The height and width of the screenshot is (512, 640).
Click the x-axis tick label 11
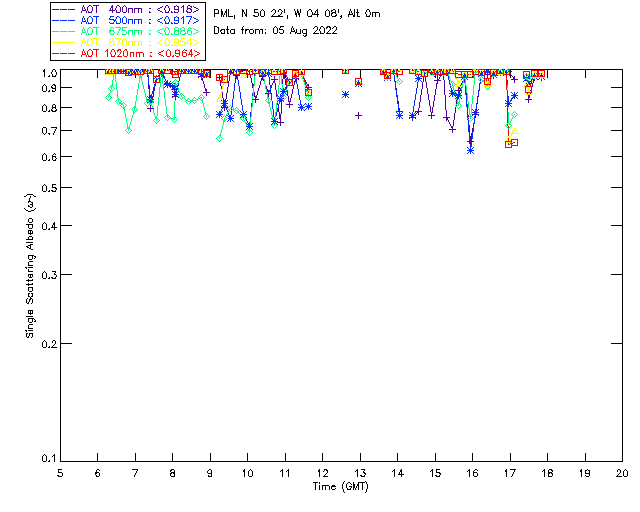pos(285,473)
